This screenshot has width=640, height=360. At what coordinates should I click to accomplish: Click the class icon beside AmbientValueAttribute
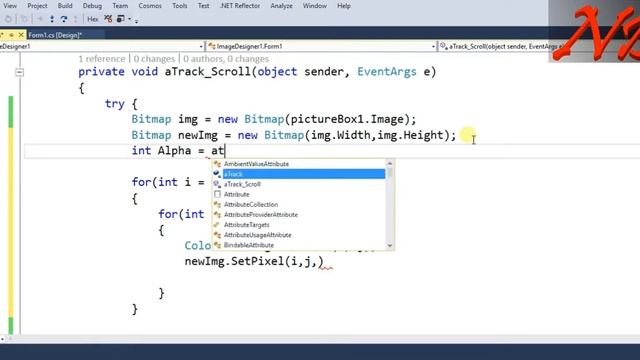point(217,164)
